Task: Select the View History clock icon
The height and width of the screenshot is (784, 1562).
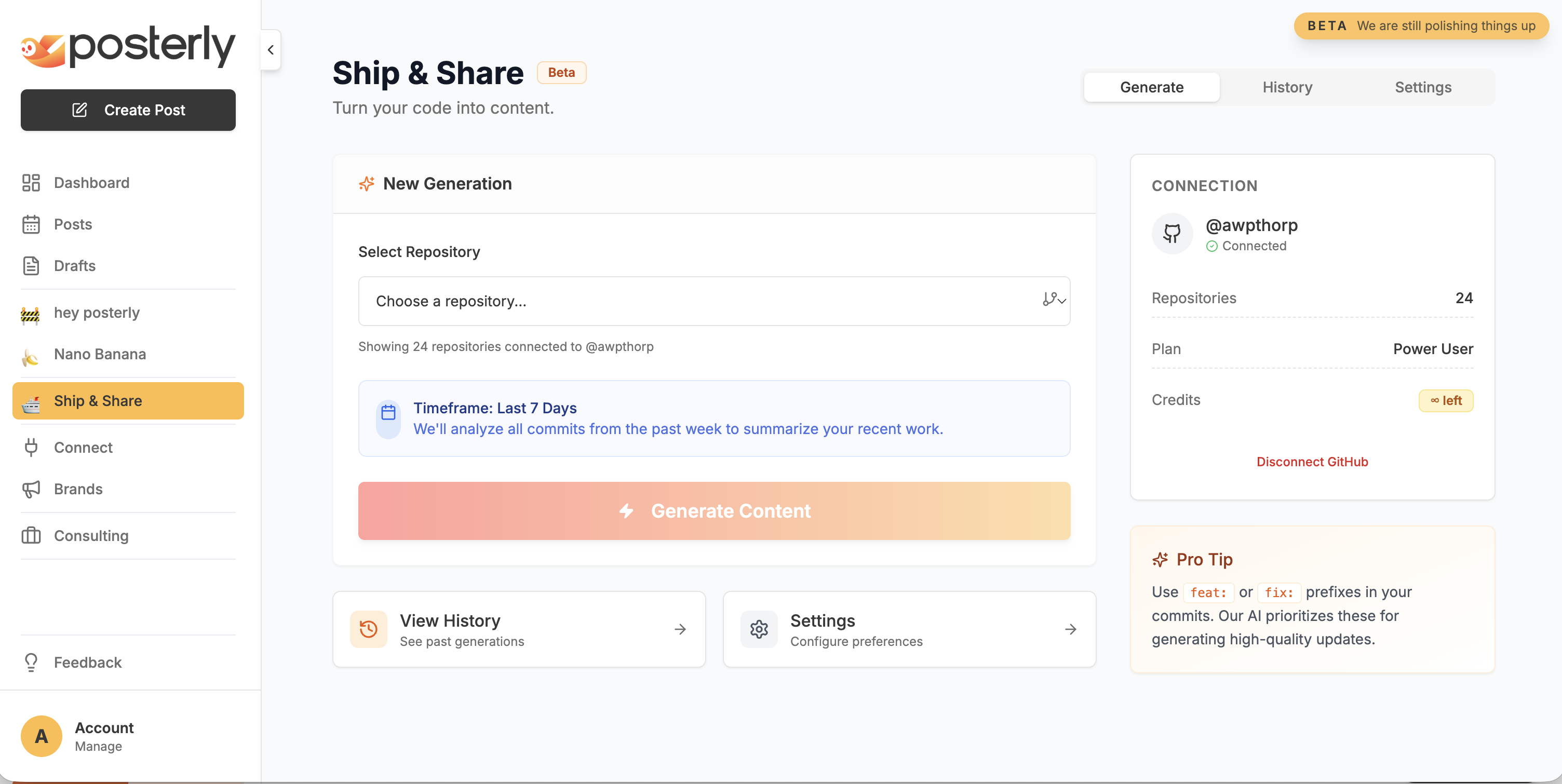Action: tap(369, 629)
